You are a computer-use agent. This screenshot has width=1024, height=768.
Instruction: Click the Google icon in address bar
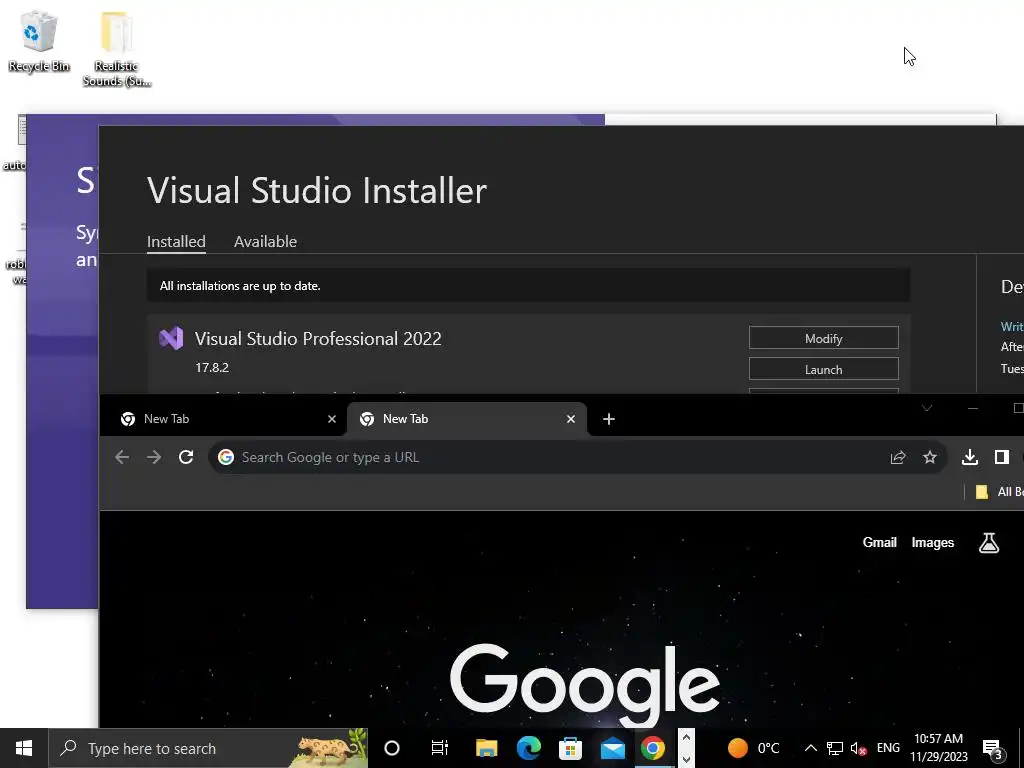point(226,457)
